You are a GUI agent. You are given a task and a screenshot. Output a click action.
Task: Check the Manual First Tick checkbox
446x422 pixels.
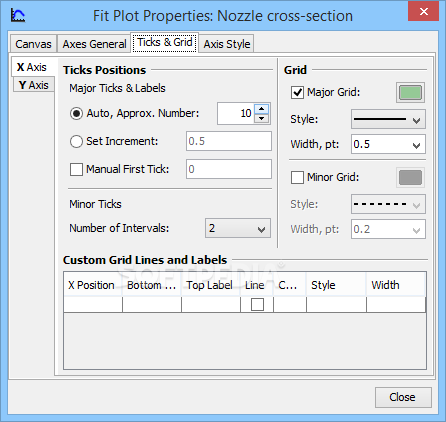pyautogui.click(x=76, y=169)
